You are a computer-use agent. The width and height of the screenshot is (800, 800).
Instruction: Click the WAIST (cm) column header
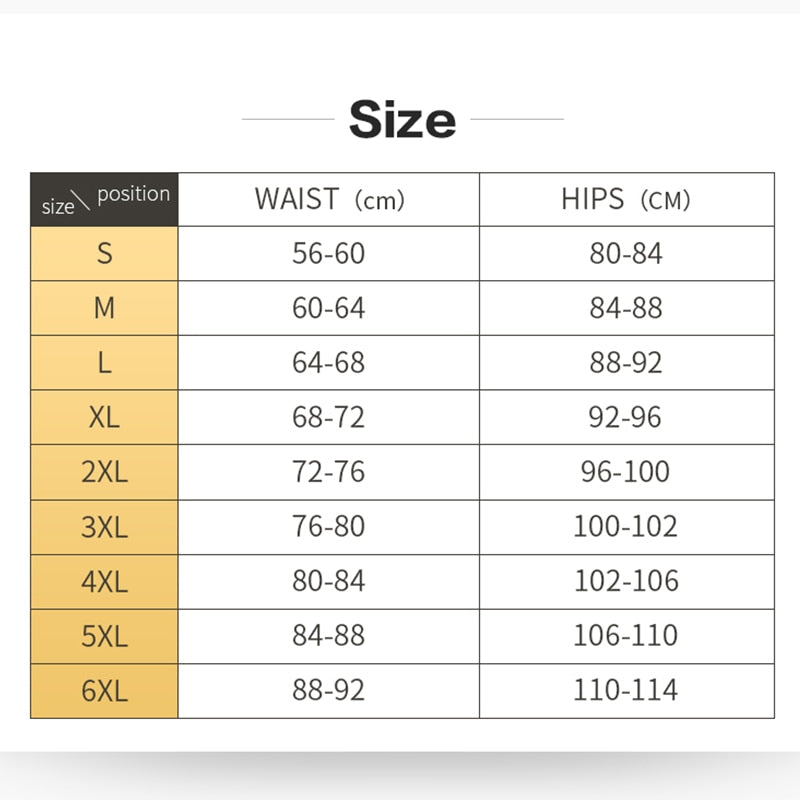point(329,199)
